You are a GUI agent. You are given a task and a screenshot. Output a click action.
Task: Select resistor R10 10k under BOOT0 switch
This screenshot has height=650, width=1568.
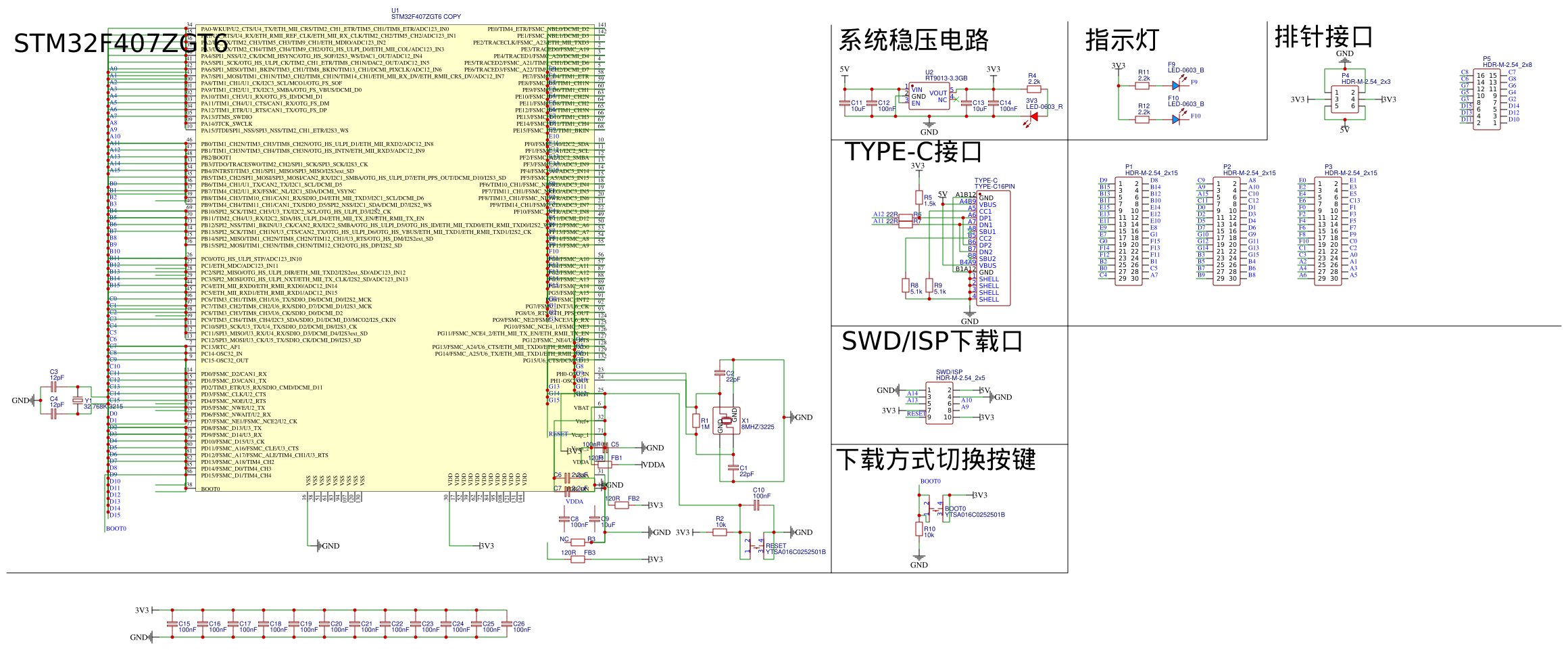coord(919,529)
